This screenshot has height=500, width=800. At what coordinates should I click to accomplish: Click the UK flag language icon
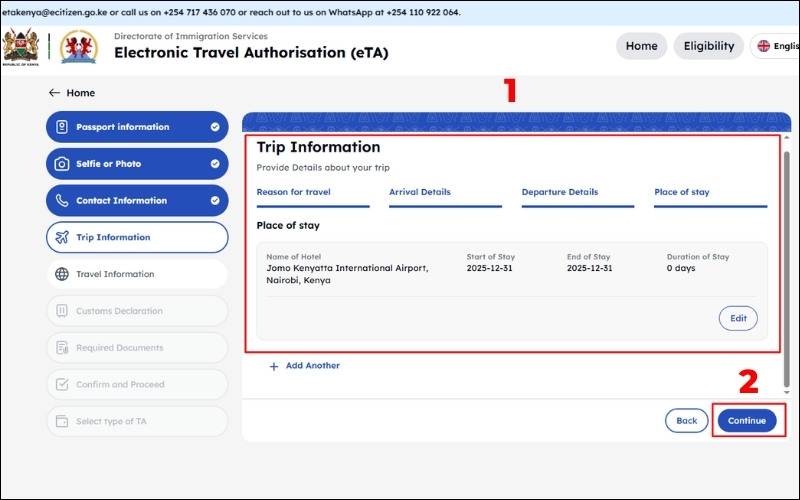(763, 46)
